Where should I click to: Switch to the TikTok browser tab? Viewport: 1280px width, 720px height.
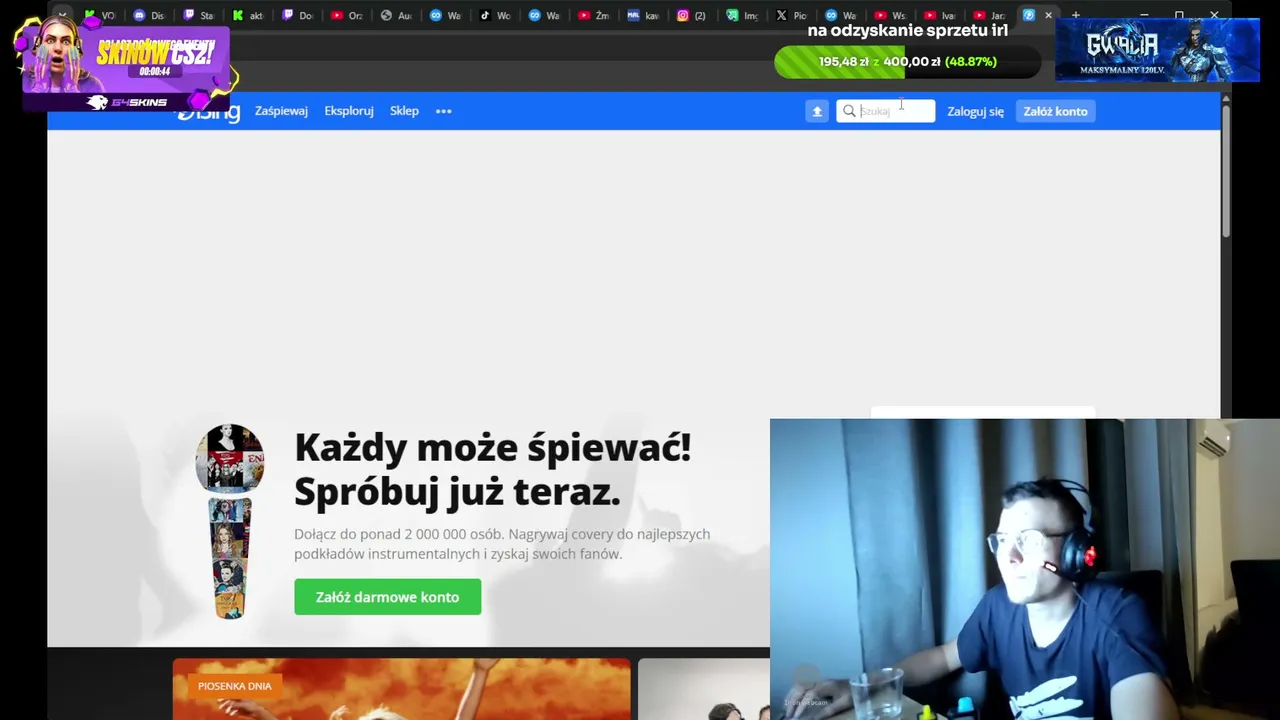click(x=495, y=15)
